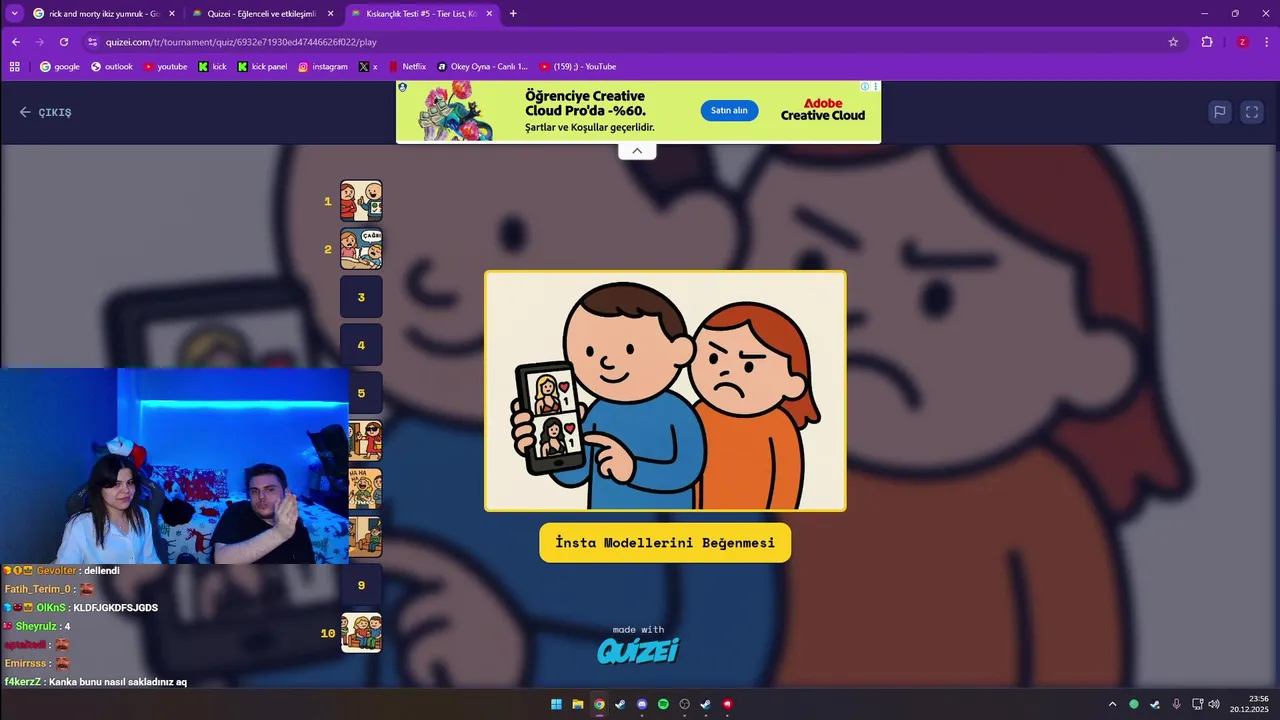1280x720 pixels.
Task: Select the Kıskançlık Testi #5 tab
Action: 420,14
